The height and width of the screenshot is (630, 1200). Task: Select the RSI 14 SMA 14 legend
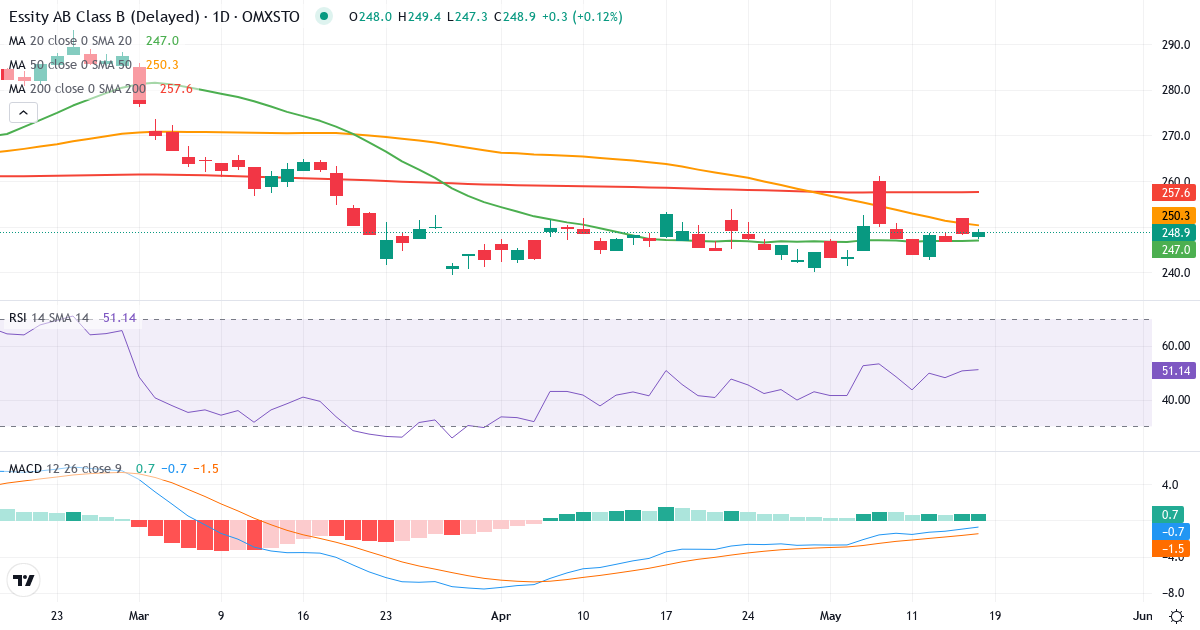coord(72,318)
